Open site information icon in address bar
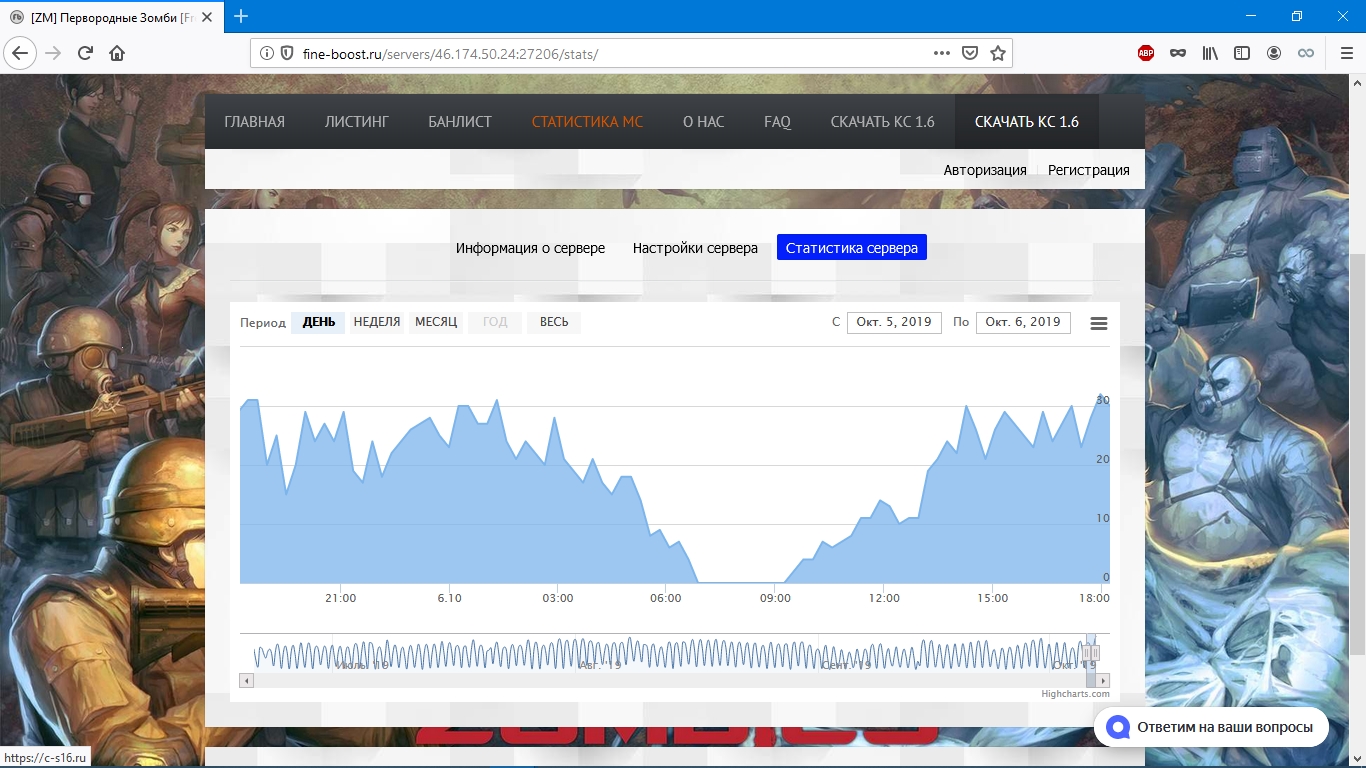Screen dimensions: 1366x768 pyautogui.click(x=267, y=53)
